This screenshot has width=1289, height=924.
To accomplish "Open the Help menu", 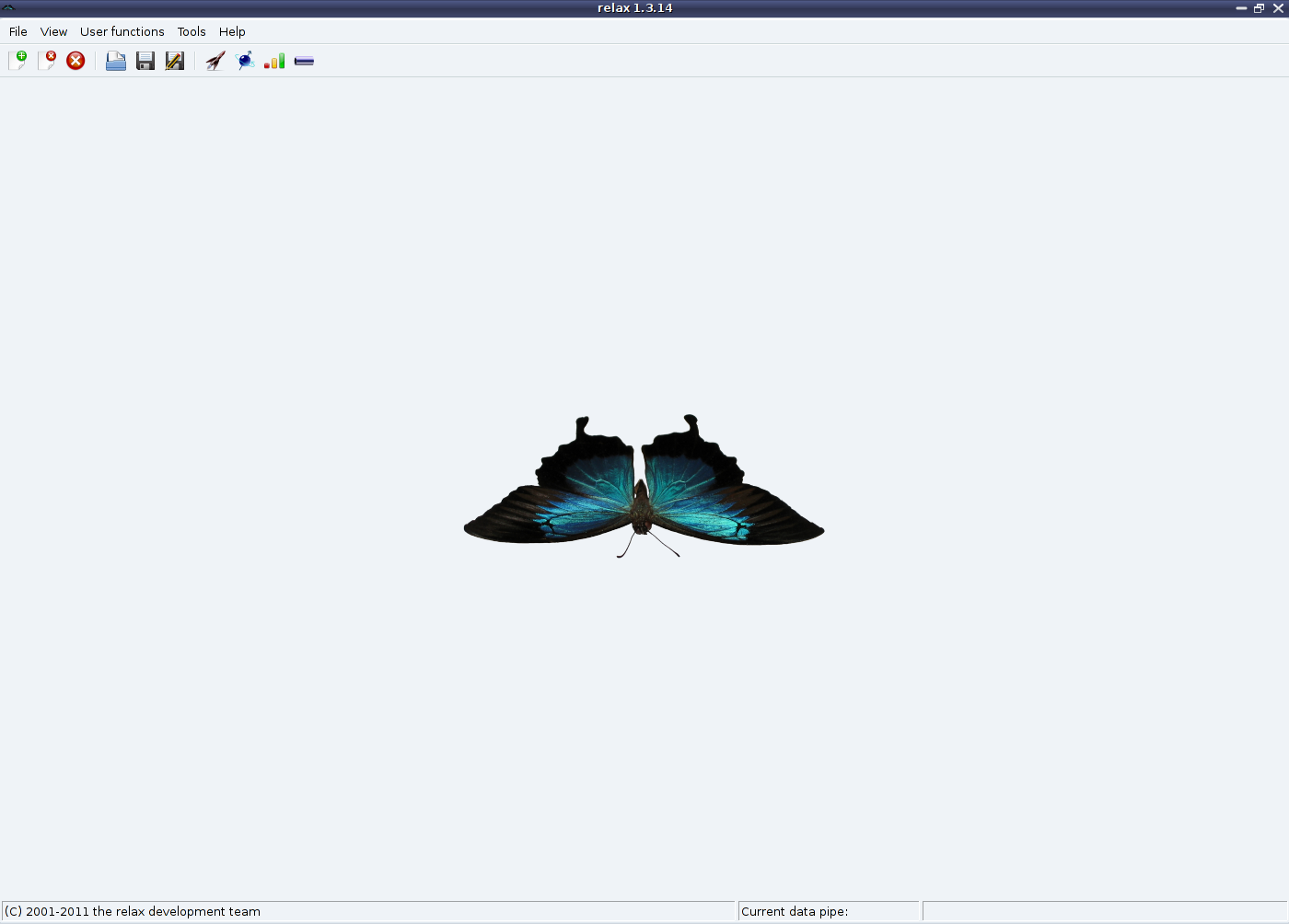I will coord(232,31).
